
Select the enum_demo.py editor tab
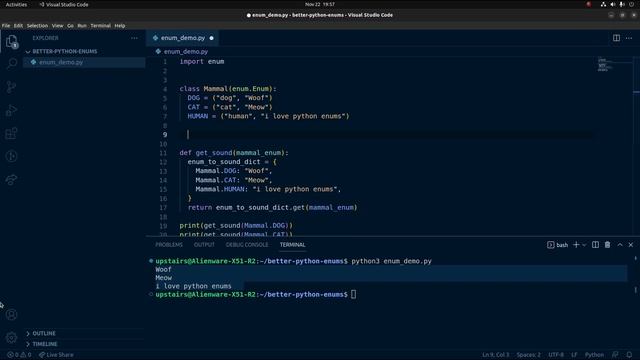[183, 38]
